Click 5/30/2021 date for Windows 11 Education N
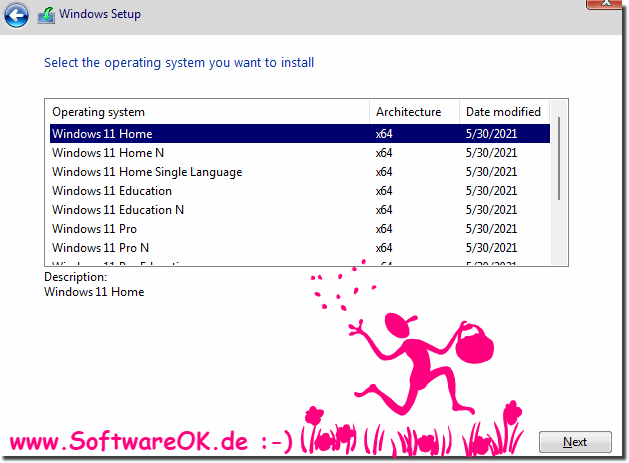This screenshot has height=463, width=629. pyautogui.click(x=491, y=210)
